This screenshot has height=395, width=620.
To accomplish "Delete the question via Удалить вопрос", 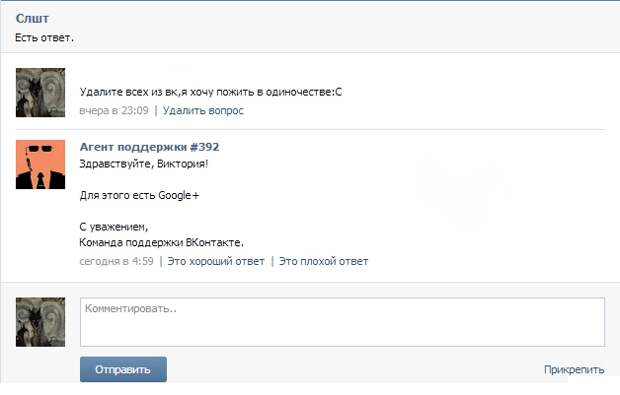I will [x=203, y=110].
